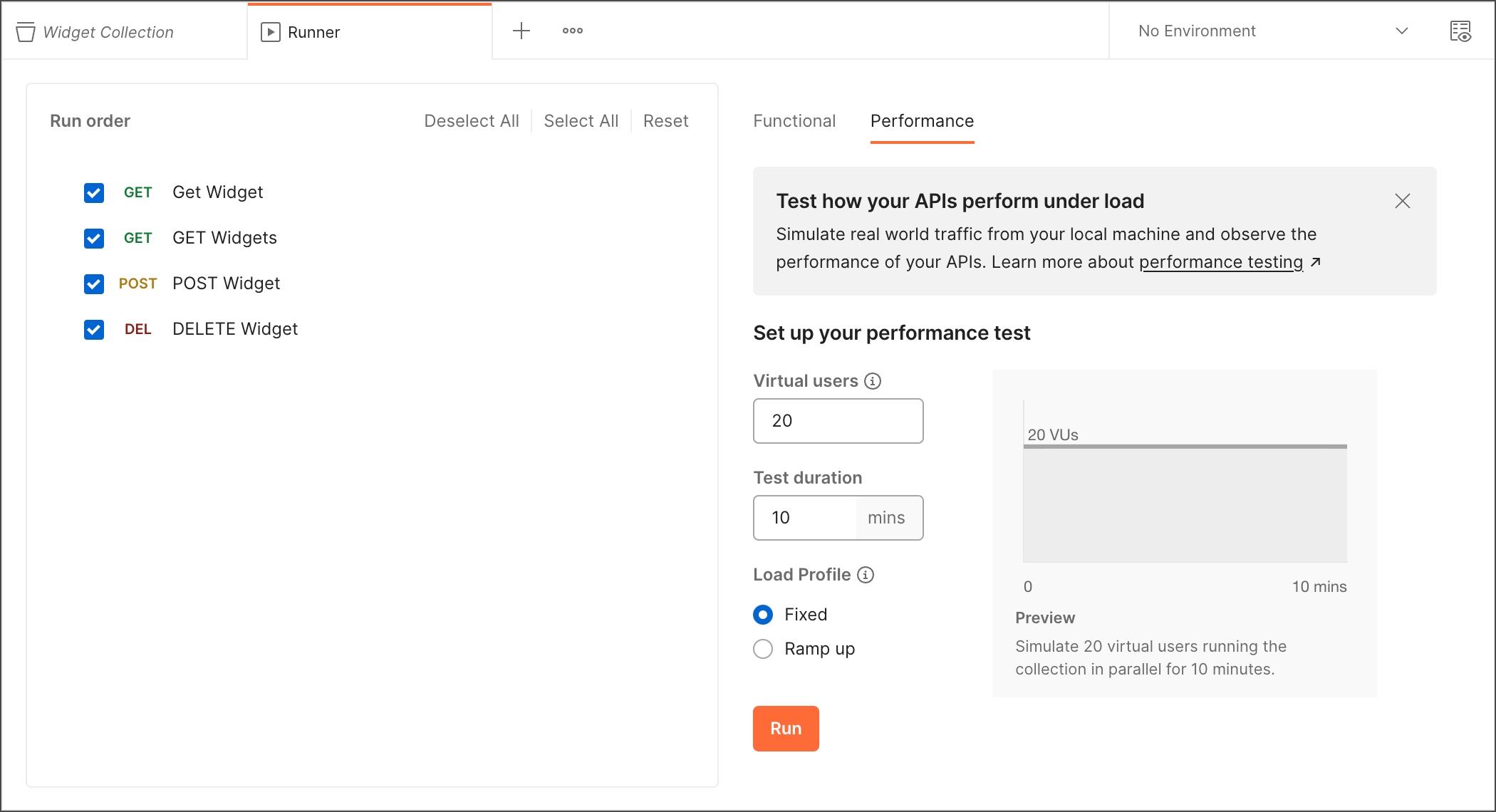Uncheck the Get Widget request
Viewport: 1496px width, 812px height.
click(x=93, y=192)
